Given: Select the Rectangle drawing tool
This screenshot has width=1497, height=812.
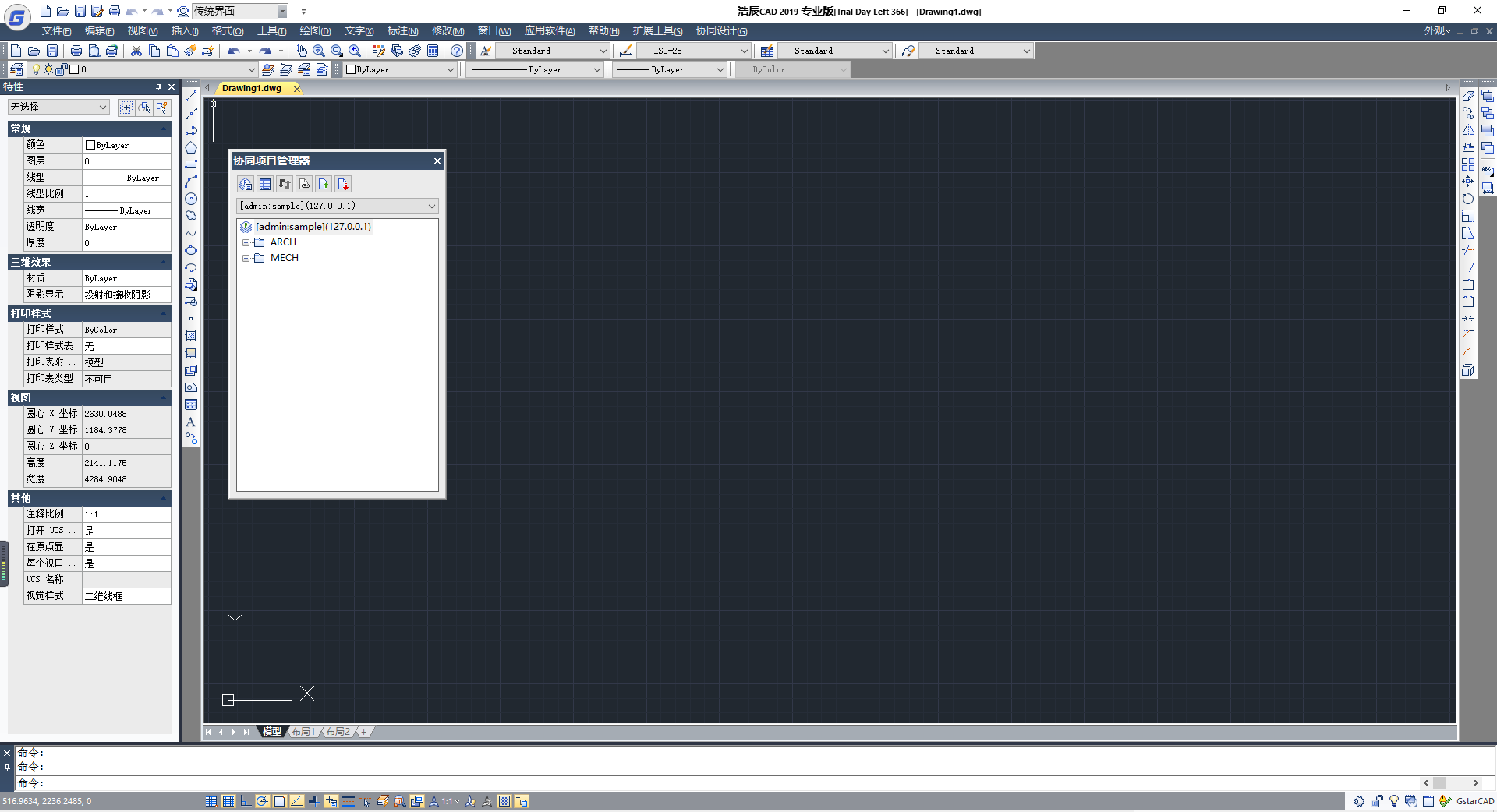Looking at the screenshot, I should [191, 164].
